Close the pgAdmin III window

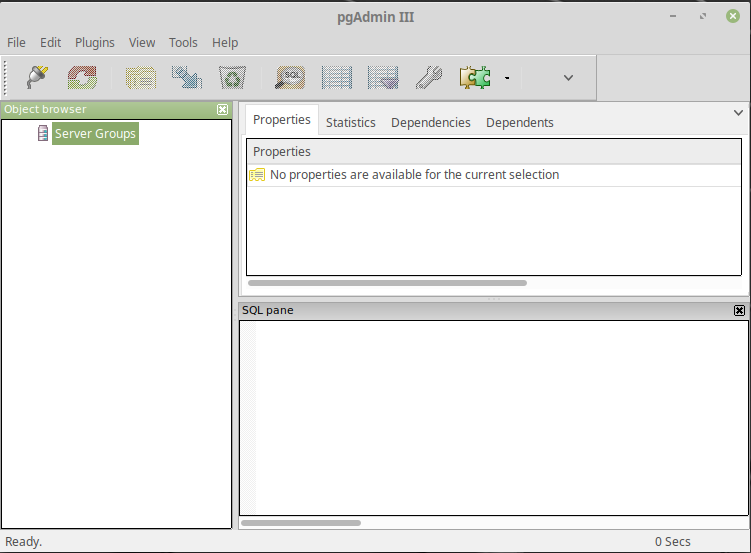tap(732, 16)
